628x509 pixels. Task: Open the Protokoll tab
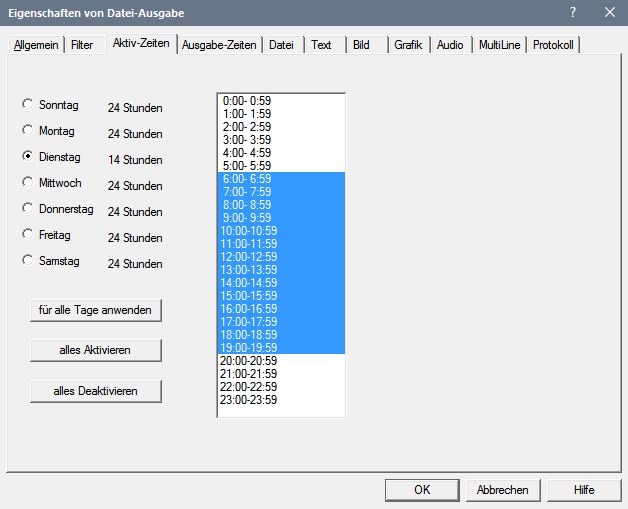point(554,45)
